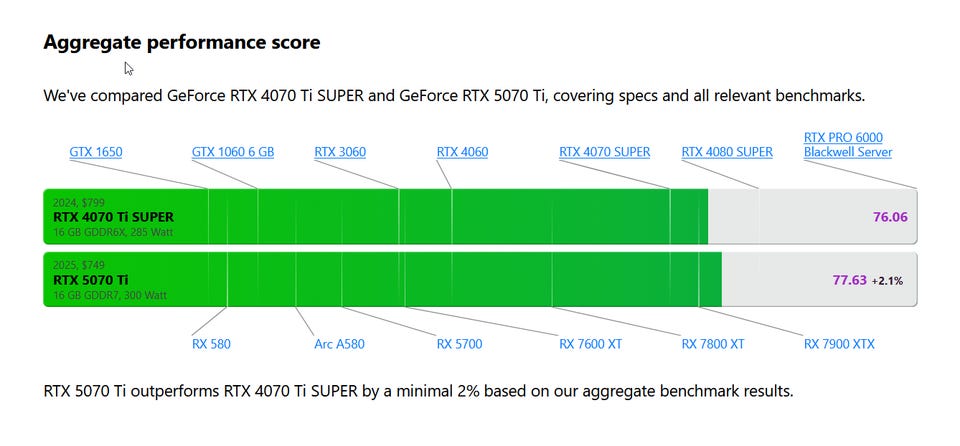Click the '16 GB GDDR7, 300 Watt' spec text
This screenshot has width=960, height=446.
[110, 295]
